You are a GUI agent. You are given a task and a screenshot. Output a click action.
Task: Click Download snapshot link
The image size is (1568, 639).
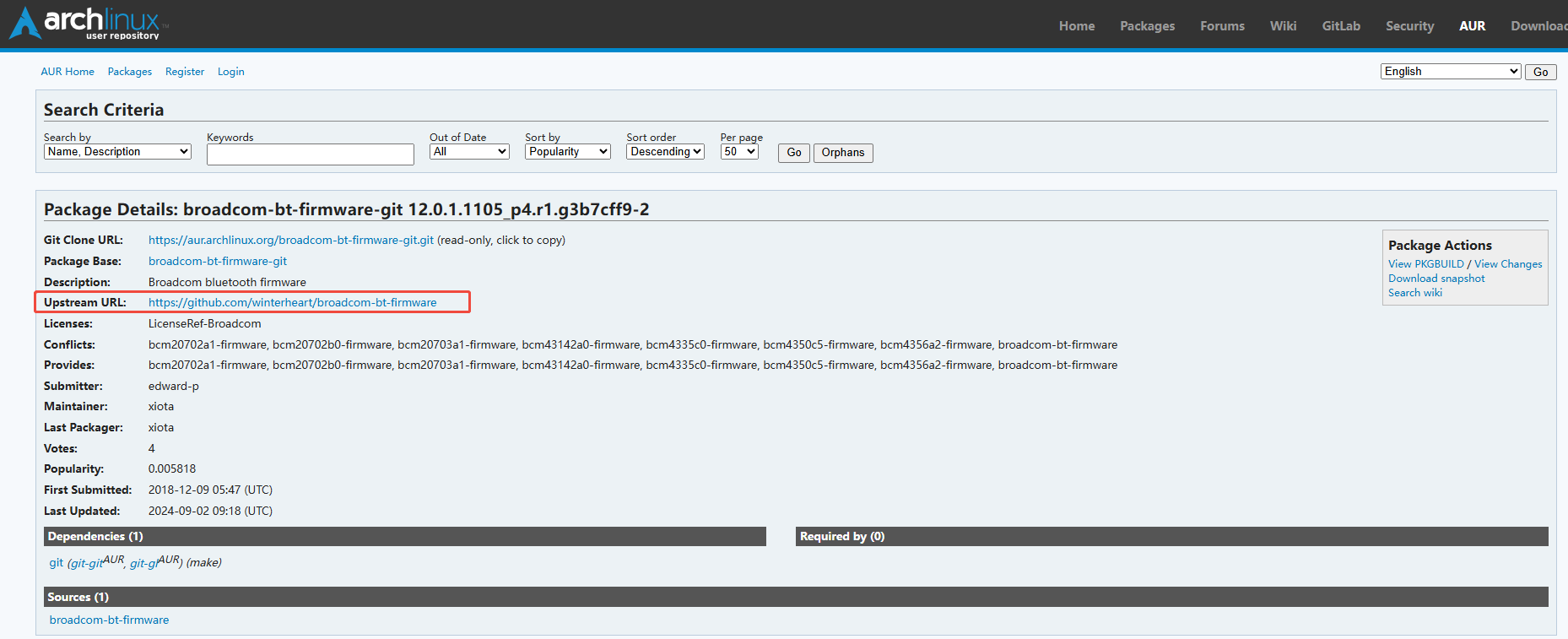[1436, 279]
